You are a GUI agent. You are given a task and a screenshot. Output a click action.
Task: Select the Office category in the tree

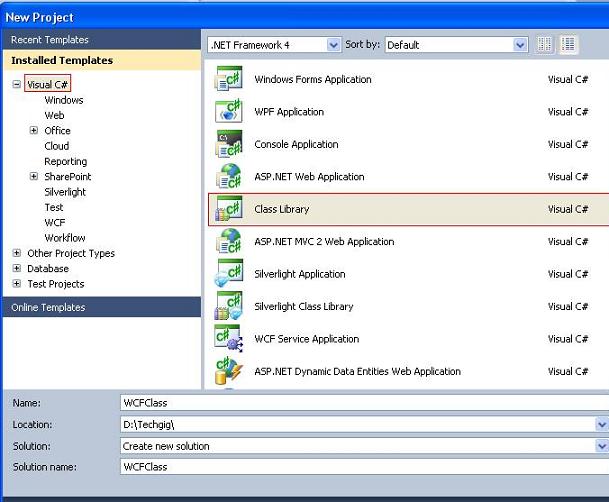pyautogui.click(x=57, y=130)
